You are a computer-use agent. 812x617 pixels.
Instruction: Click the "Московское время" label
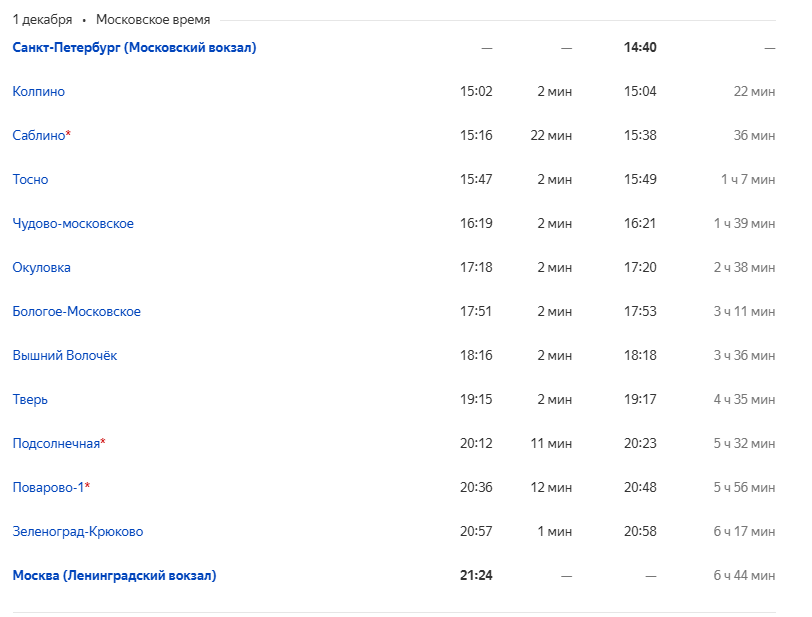pos(153,19)
